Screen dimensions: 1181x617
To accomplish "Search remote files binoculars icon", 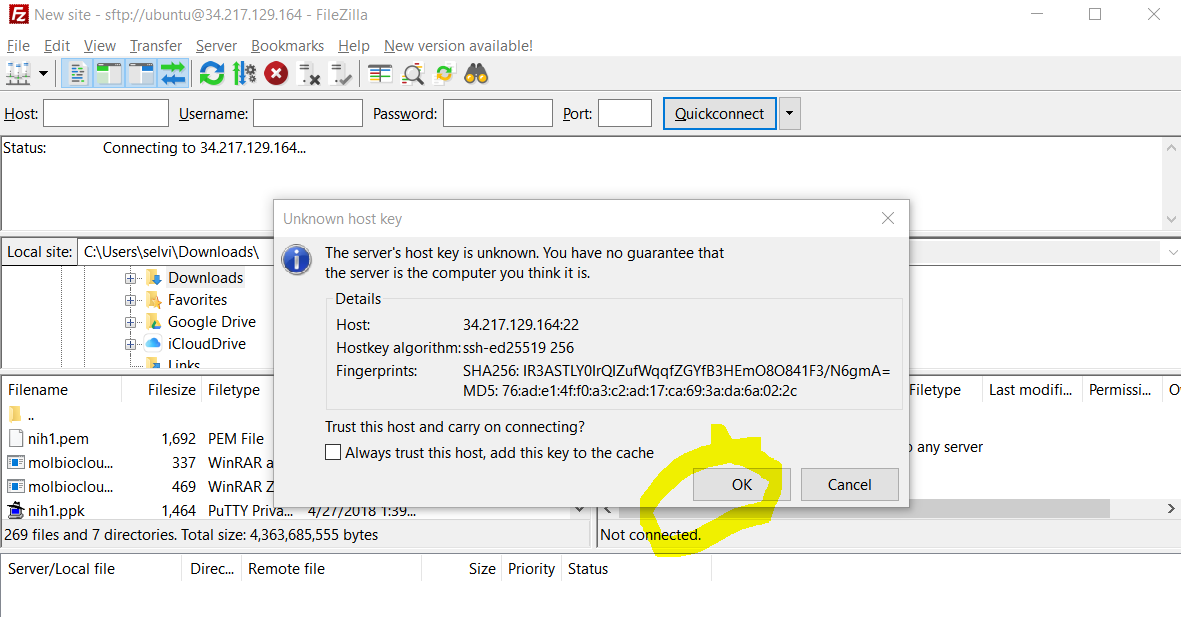I will point(476,74).
